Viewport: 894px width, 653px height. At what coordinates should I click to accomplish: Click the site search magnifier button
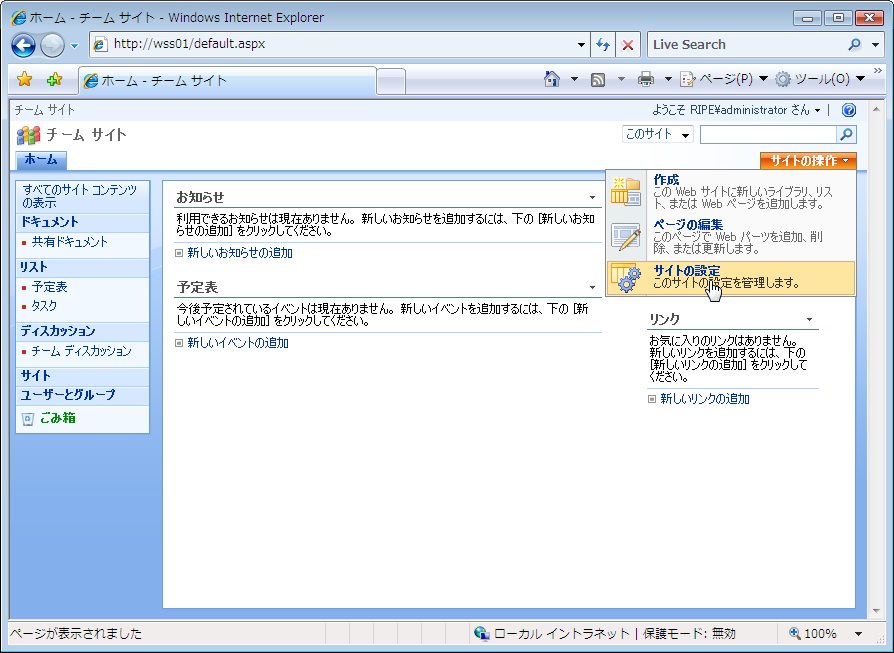click(847, 135)
